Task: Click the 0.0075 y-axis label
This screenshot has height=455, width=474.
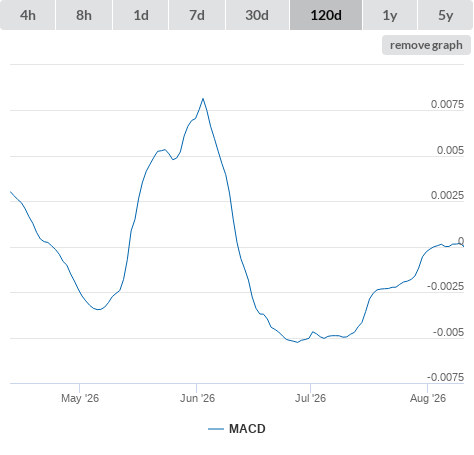Action: pyautogui.click(x=447, y=104)
